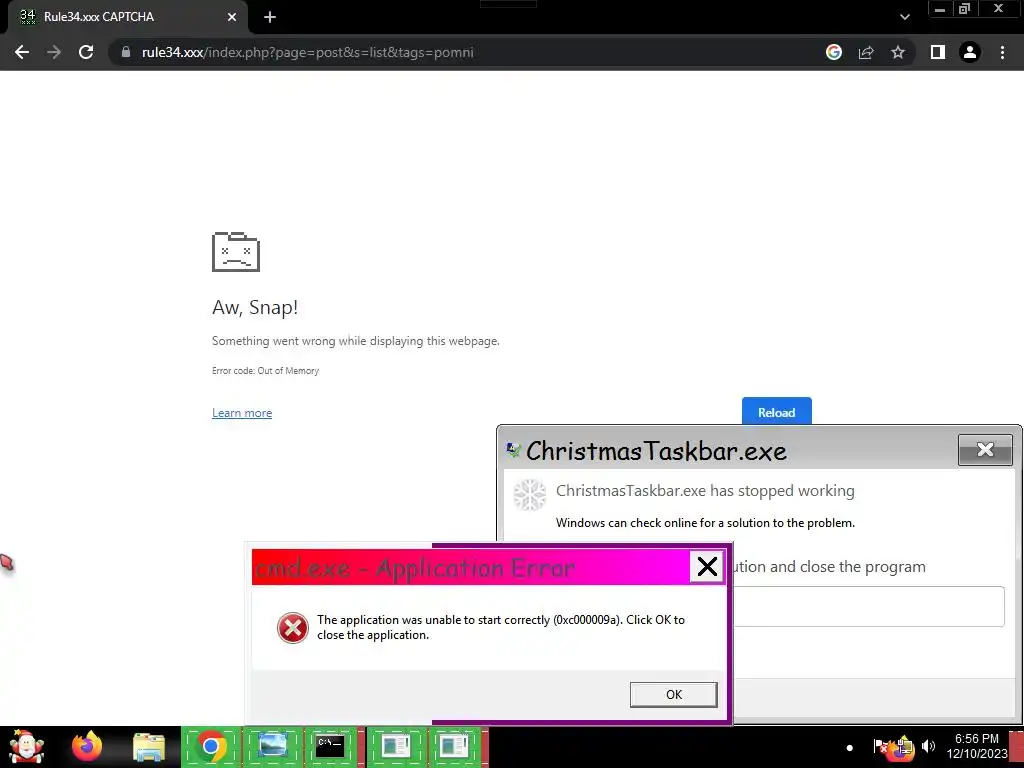
Task: Close the ChristmasTaskbar.exe dialog
Action: point(985,449)
